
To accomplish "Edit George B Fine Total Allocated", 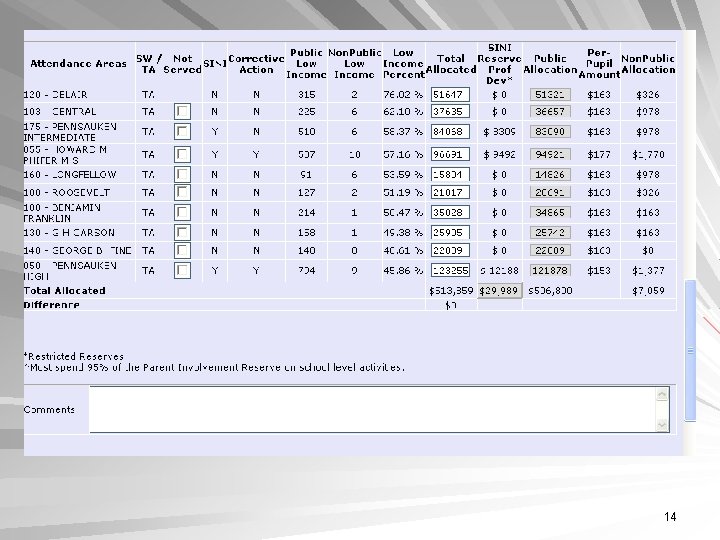I will [450, 250].
